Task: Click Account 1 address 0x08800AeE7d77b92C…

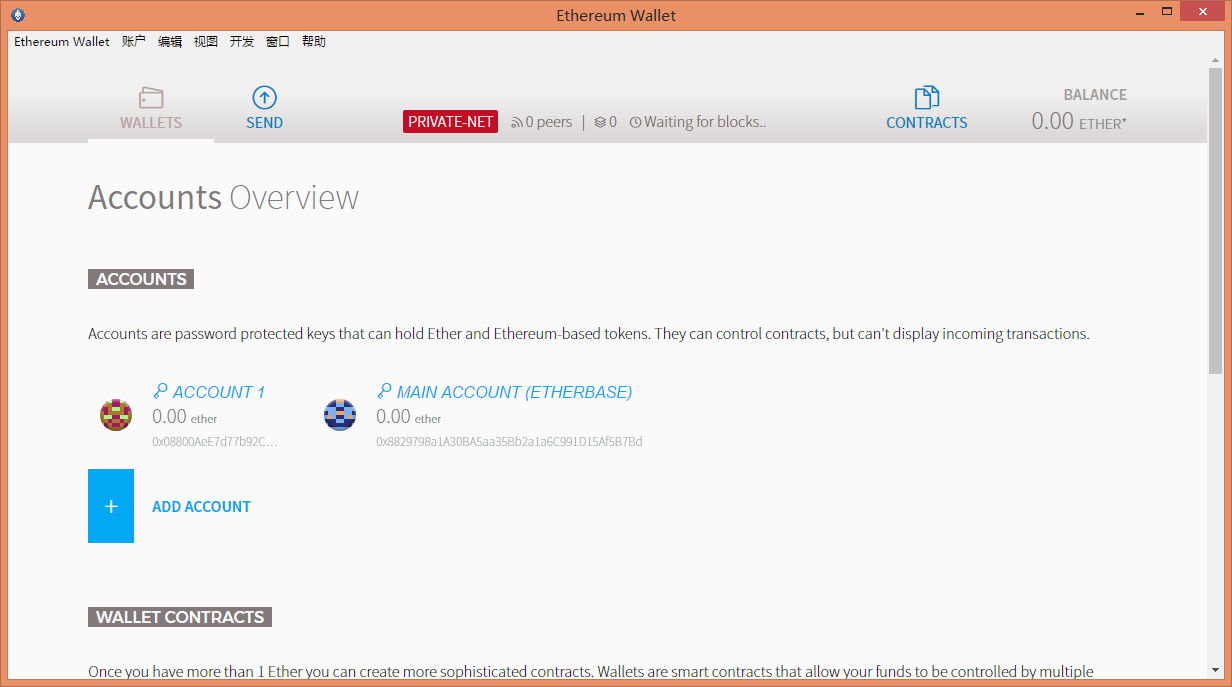Action: (215, 441)
